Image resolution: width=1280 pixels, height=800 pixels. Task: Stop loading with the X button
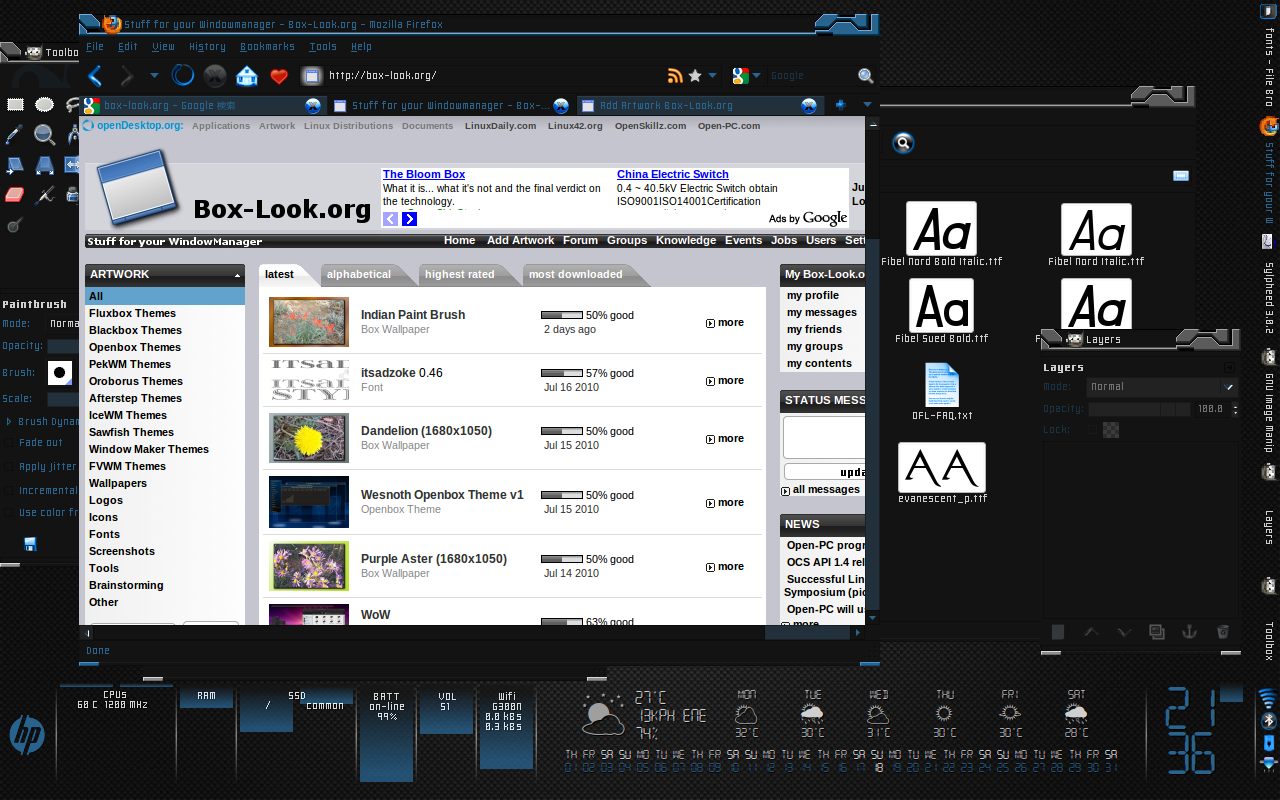click(214, 75)
